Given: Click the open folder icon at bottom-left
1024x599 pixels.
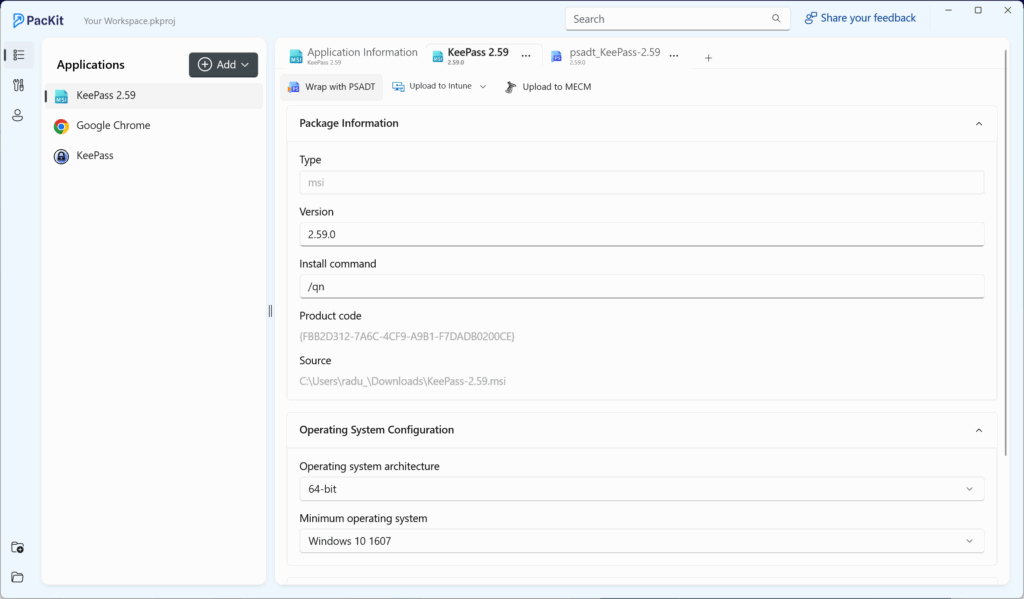Looking at the screenshot, I should pos(18,577).
